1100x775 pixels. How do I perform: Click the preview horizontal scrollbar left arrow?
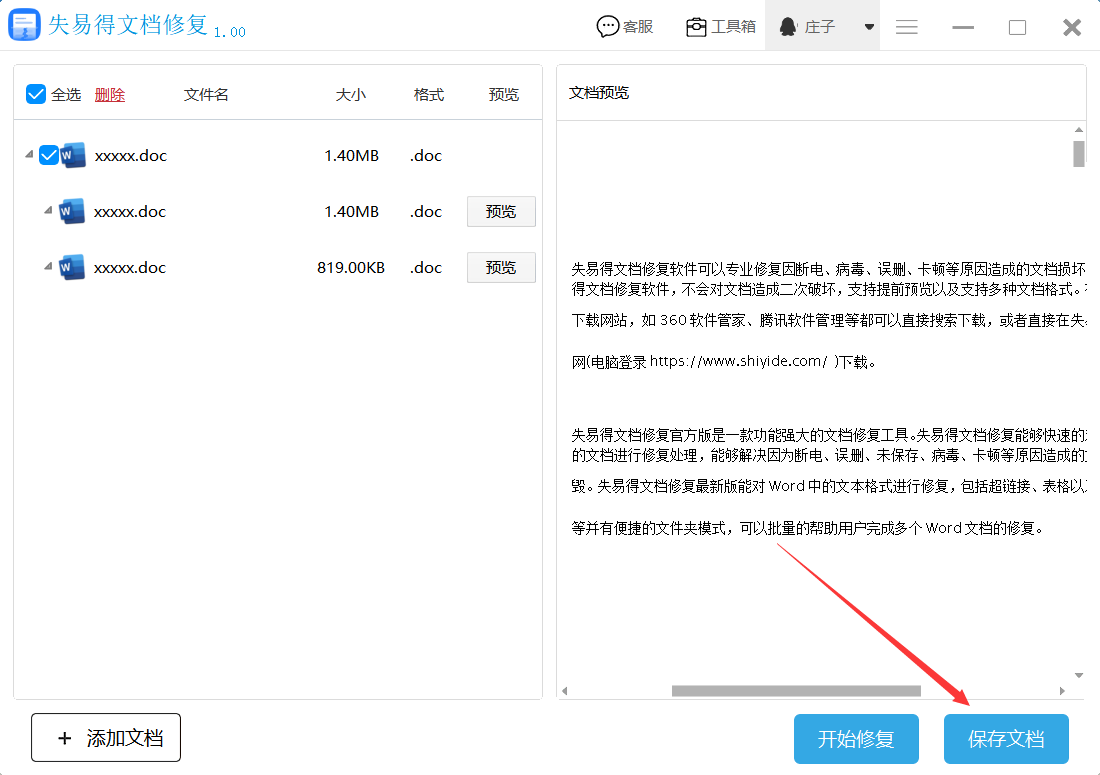coord(565,691)
